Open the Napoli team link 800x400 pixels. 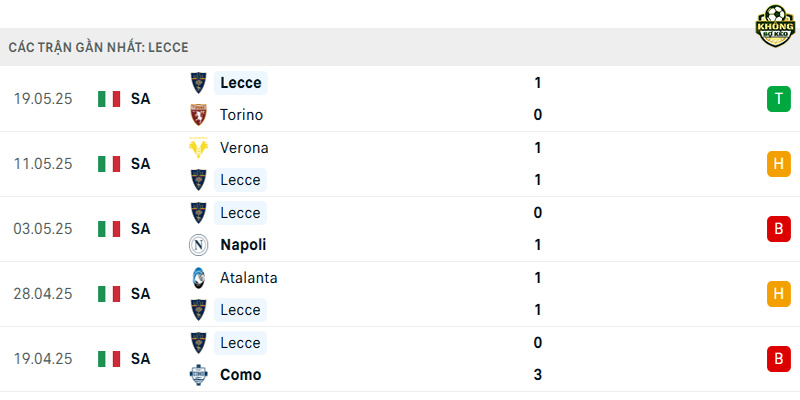point(243,245)
